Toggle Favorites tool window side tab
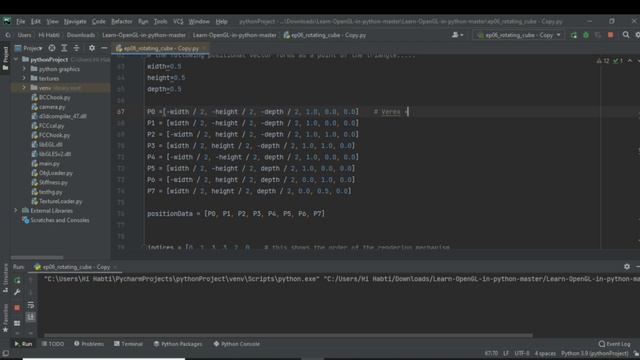 [5, 318]
